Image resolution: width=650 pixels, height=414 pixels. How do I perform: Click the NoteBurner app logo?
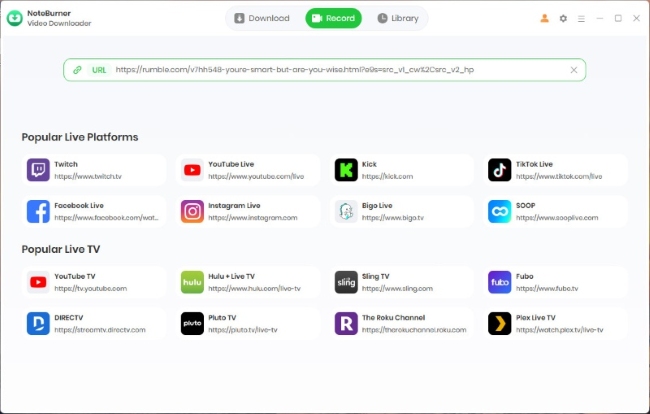tap(15, 18)
